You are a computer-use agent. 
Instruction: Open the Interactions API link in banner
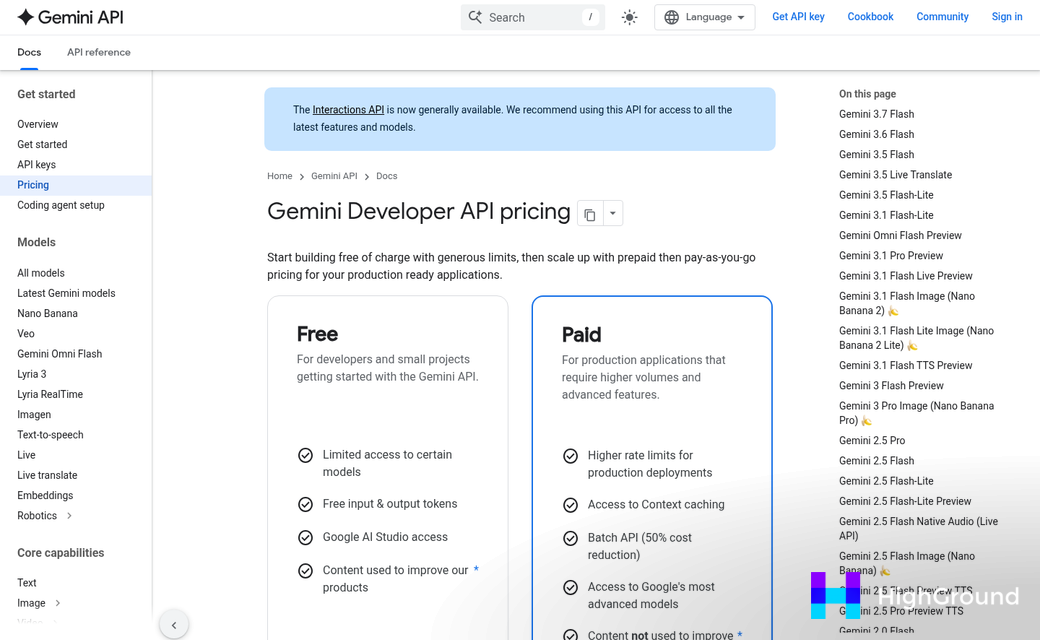pos(348,110)
